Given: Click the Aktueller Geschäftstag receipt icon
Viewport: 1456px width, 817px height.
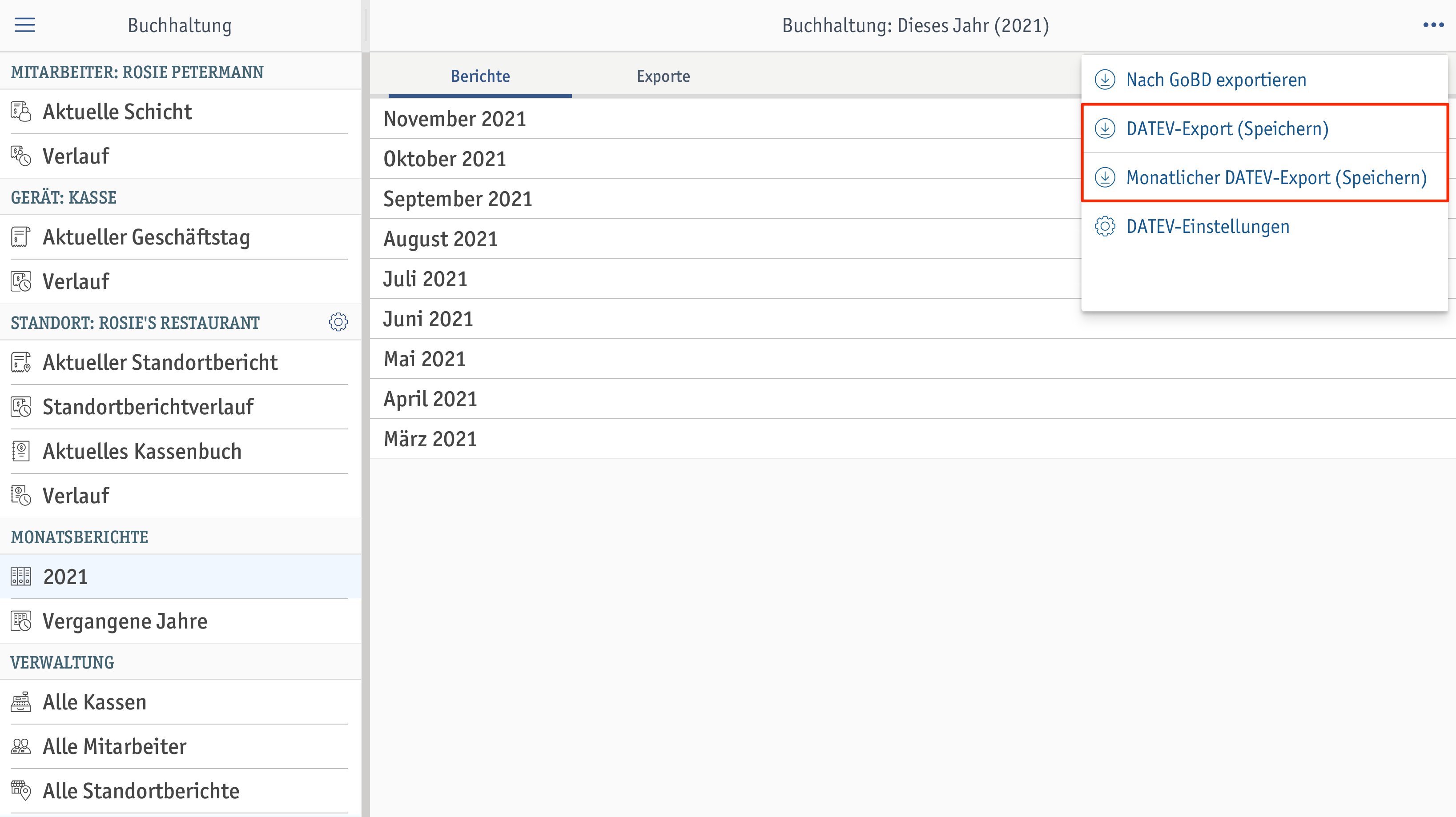Looking at the screenshot, I should click(x=21, y=237).
